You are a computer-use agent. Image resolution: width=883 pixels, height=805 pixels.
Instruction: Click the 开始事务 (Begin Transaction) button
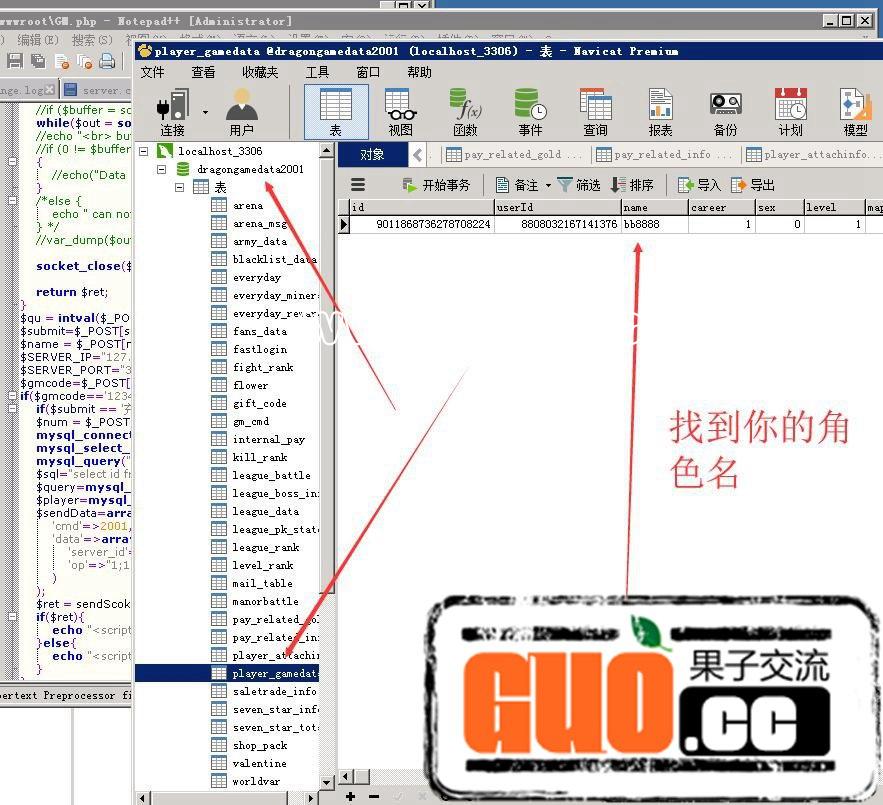coord(435,185)
